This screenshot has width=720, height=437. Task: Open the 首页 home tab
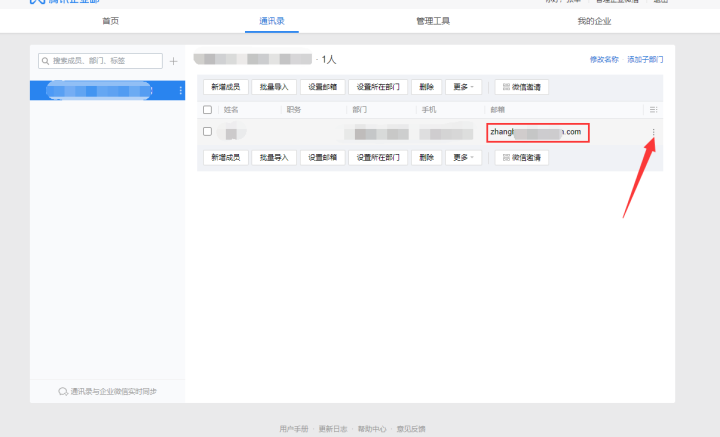click(x=110, y=21)
